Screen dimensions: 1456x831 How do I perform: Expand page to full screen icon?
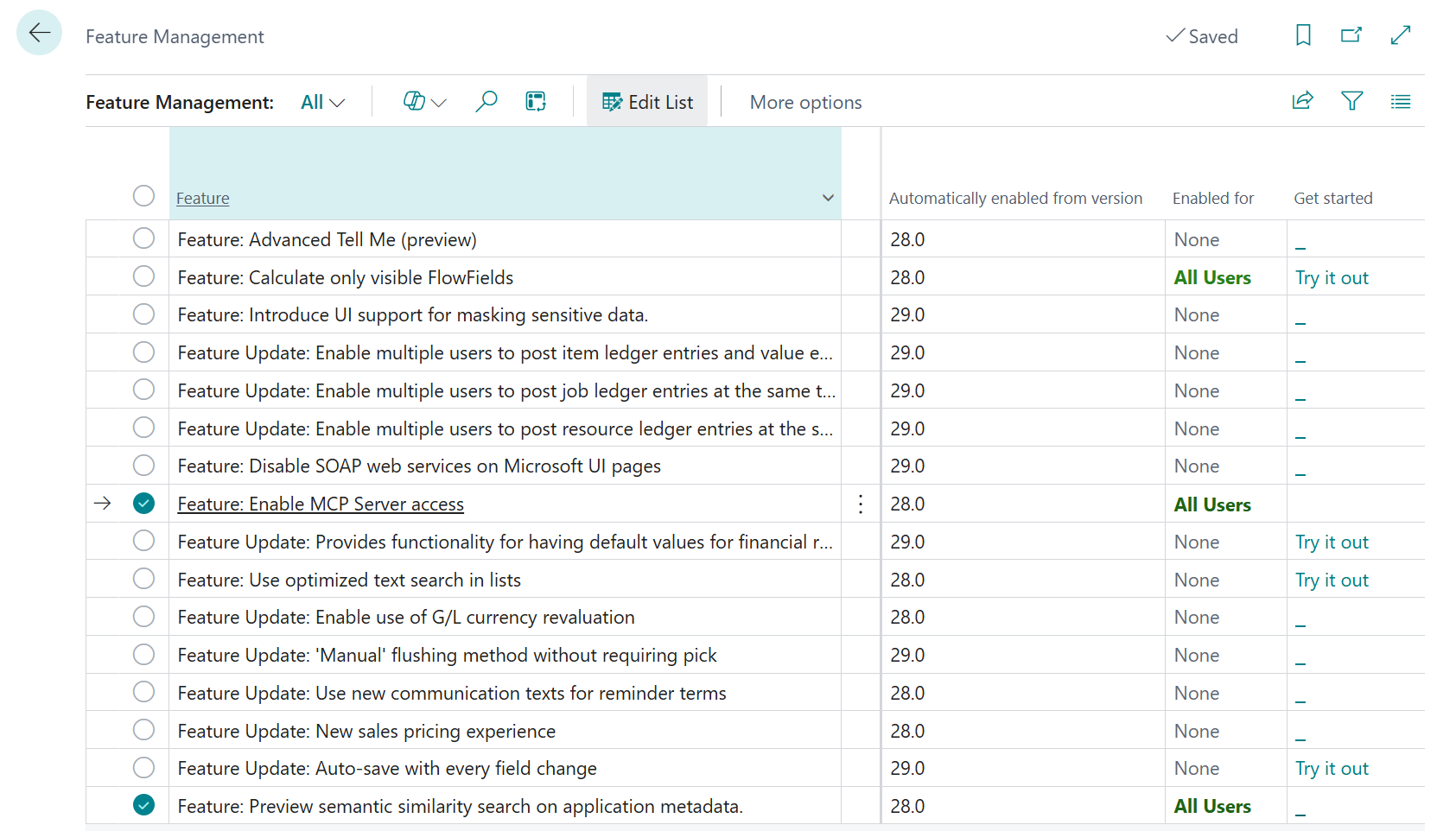1401,35
